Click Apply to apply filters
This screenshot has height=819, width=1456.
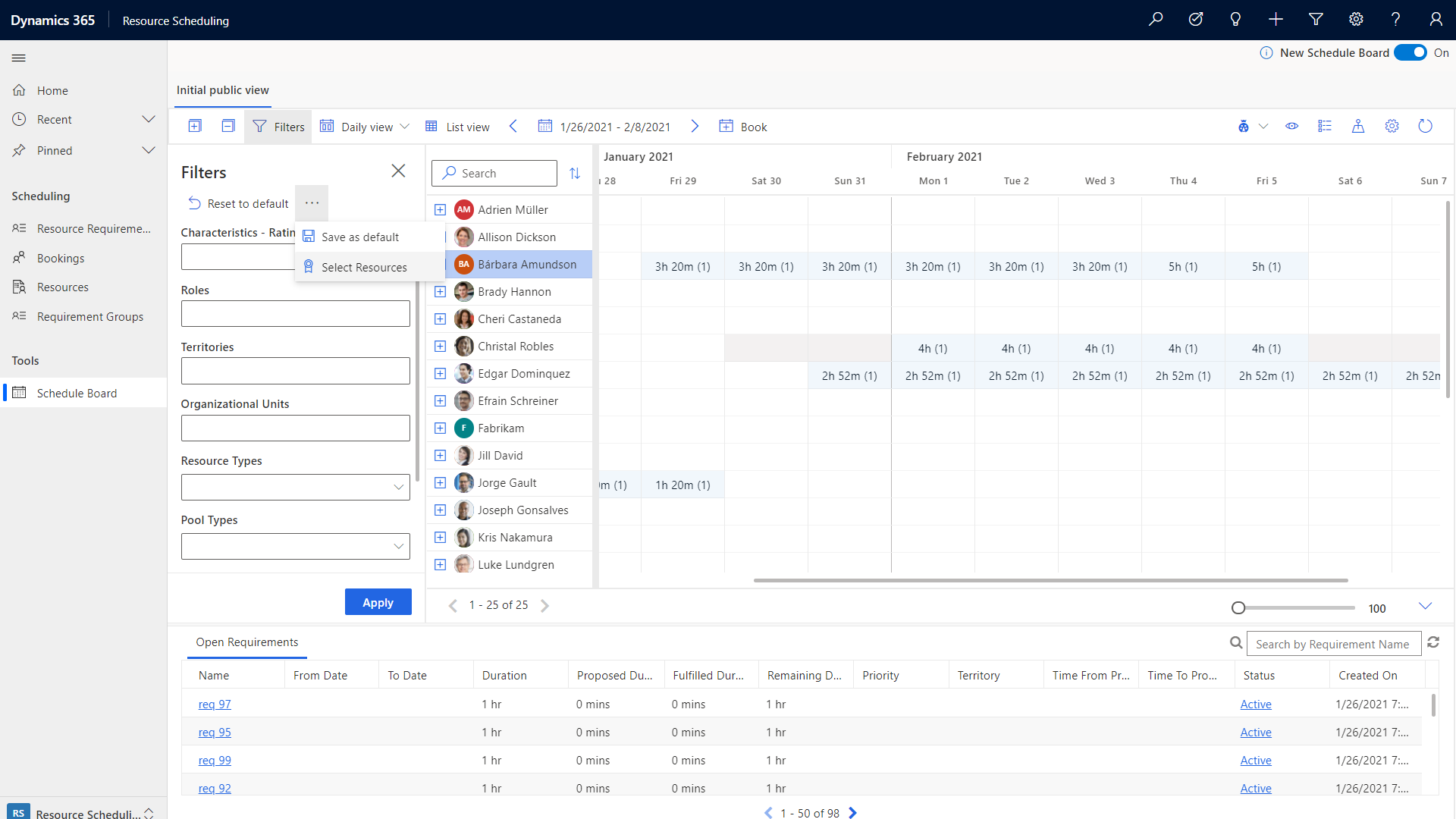(x=377, y=601)
